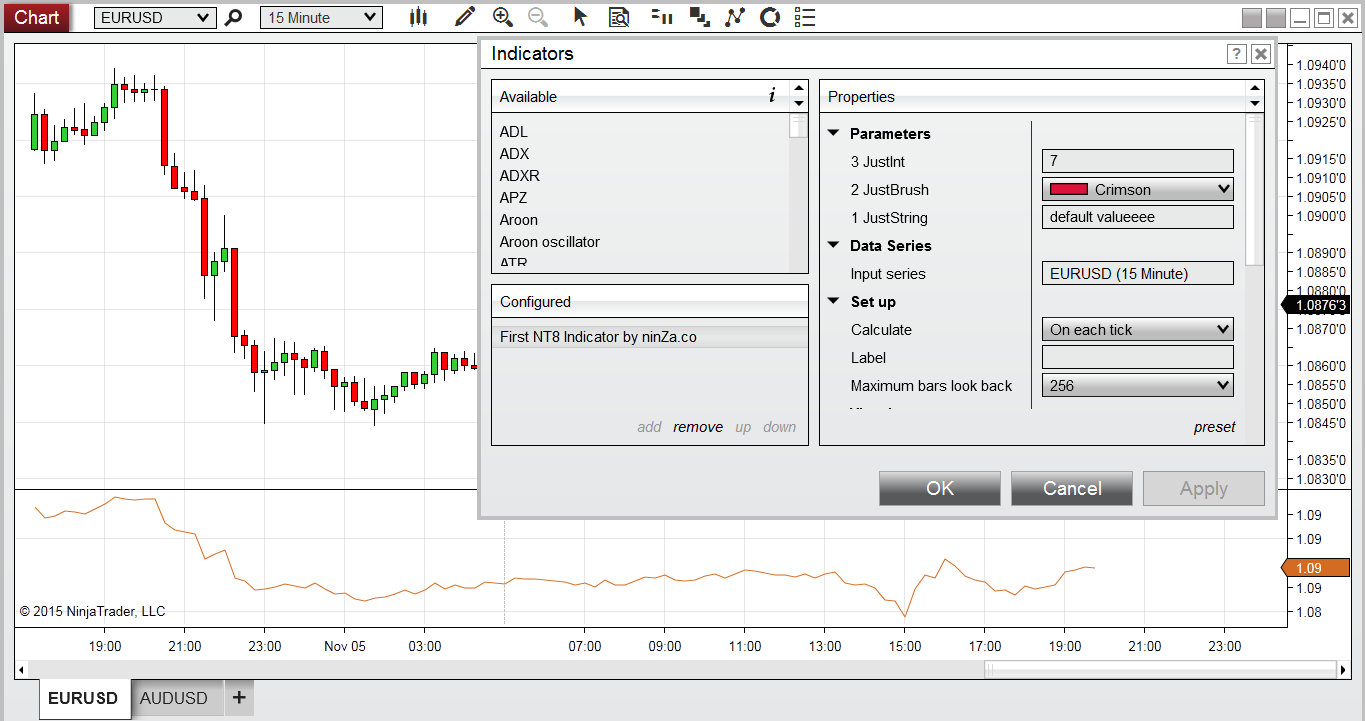
Task: Click the add link under Configured
Action: 649,427
